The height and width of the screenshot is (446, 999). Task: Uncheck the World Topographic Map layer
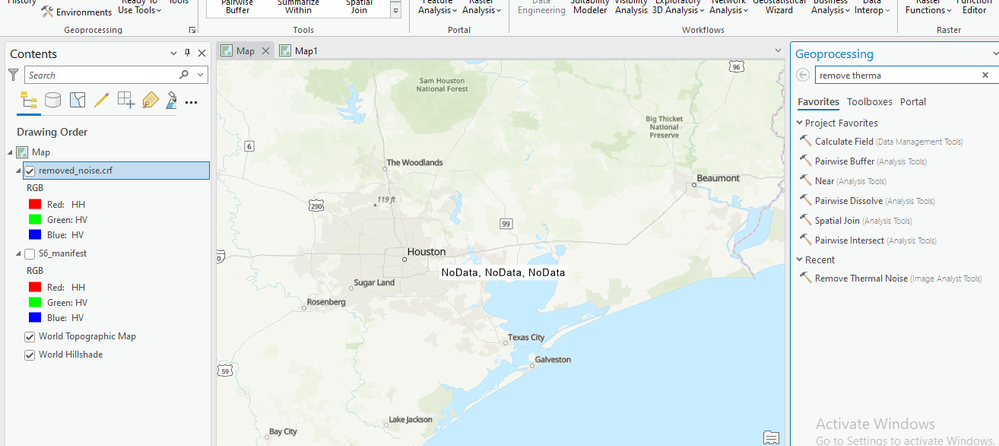29,336
